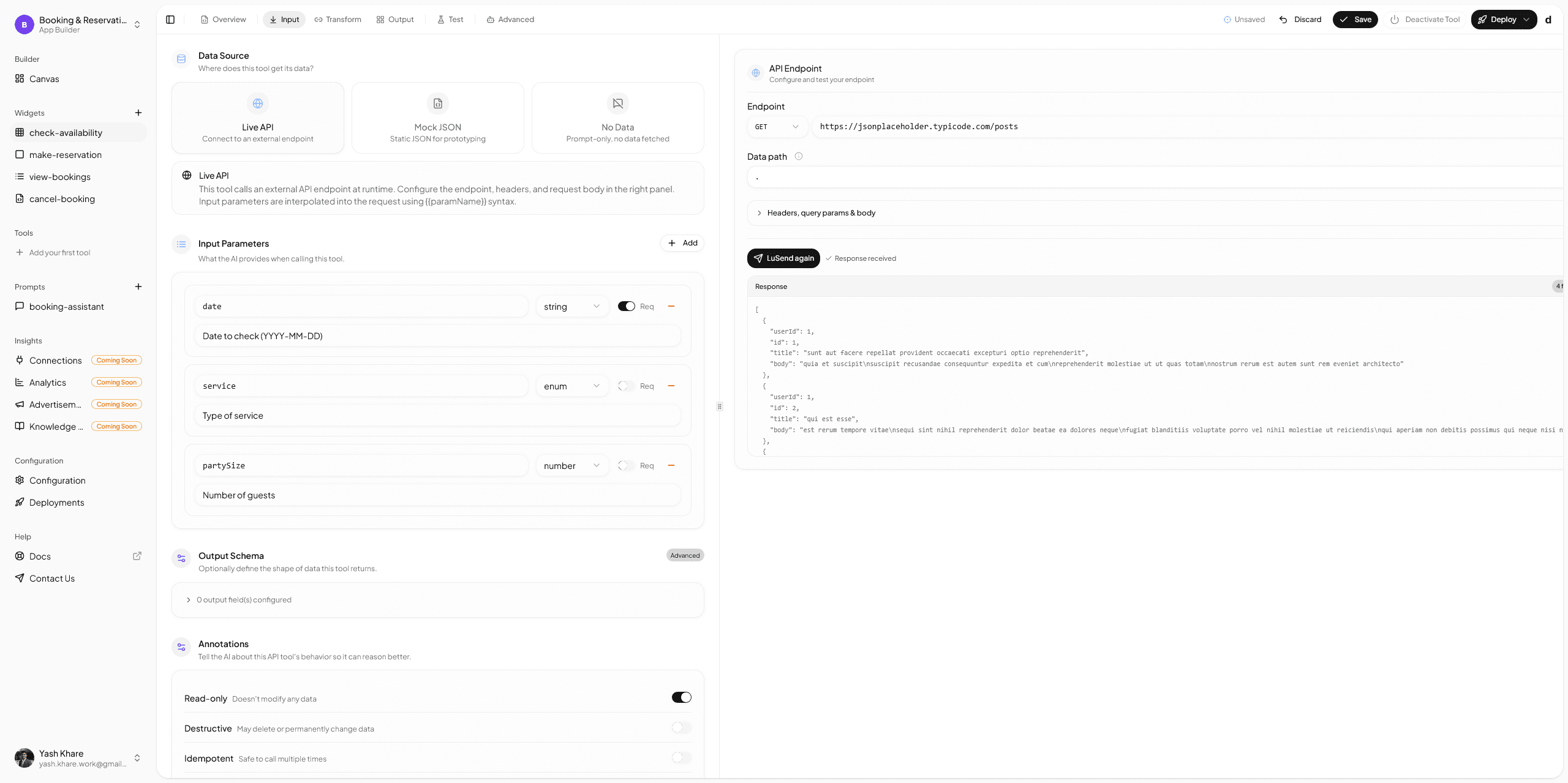Select the check-availability widget
Screen dimensions: 1568x783
66,132
